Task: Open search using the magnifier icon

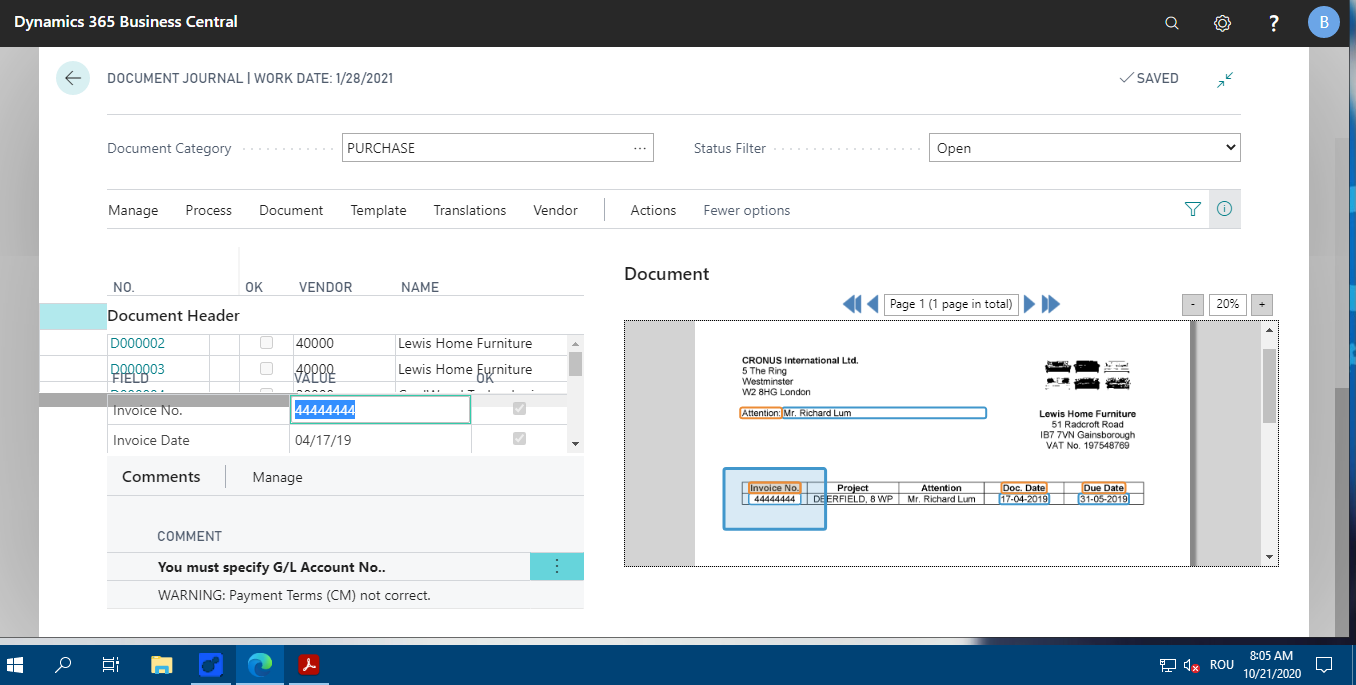Action: click(1171, 21)
